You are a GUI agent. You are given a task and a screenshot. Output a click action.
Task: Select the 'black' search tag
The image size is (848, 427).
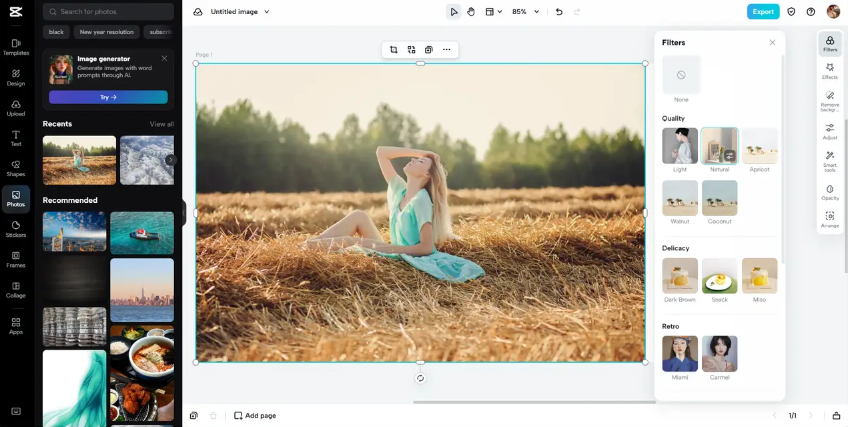pos(56,32)
